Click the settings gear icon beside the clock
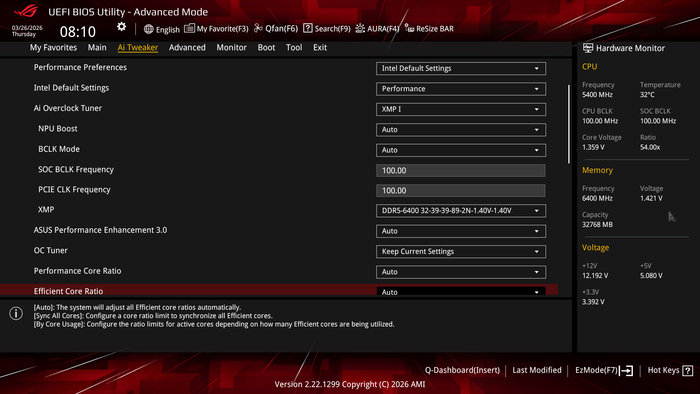 point(121,27)
